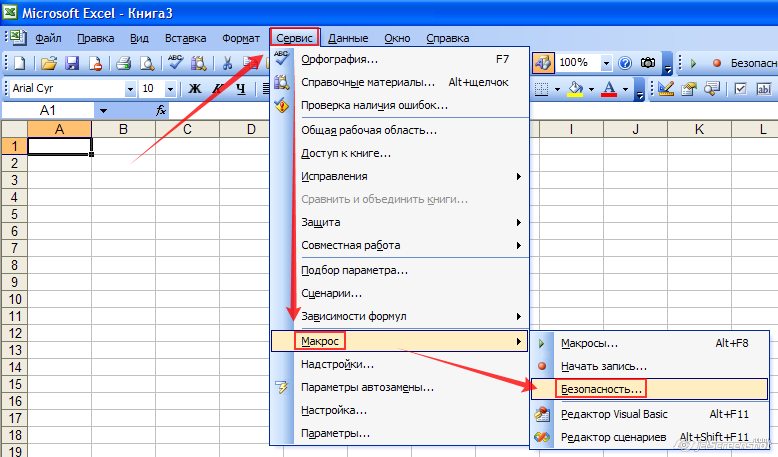Choose Проверка наличия ошибок item
The height and width of the screenshot is (457, 778).
click(400, 105)
